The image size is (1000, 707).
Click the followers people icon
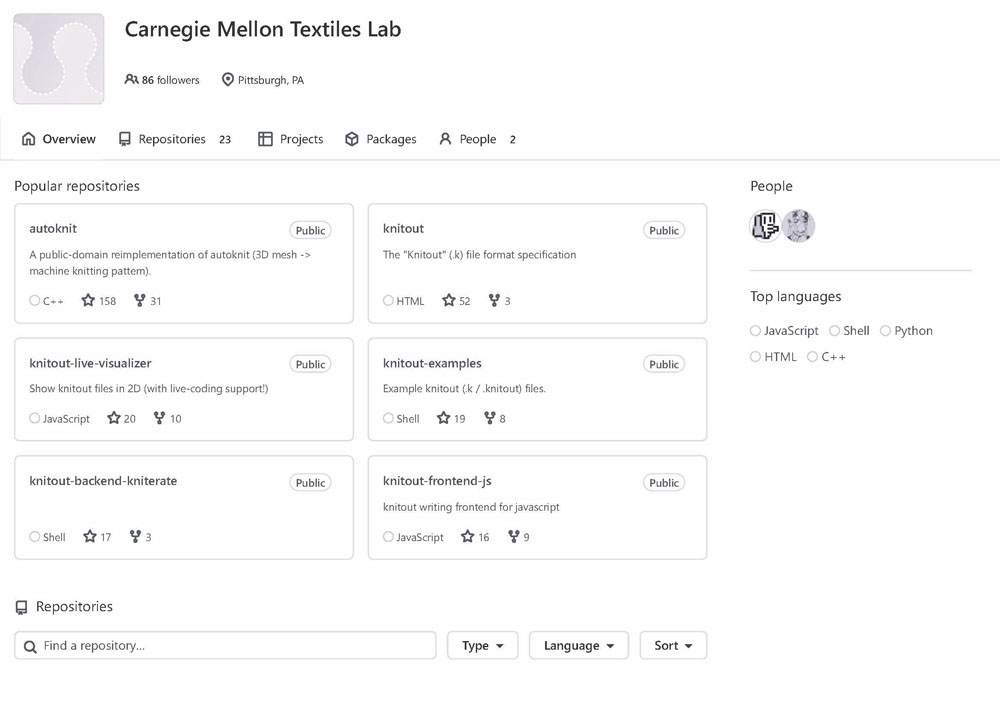coord(131,80)
